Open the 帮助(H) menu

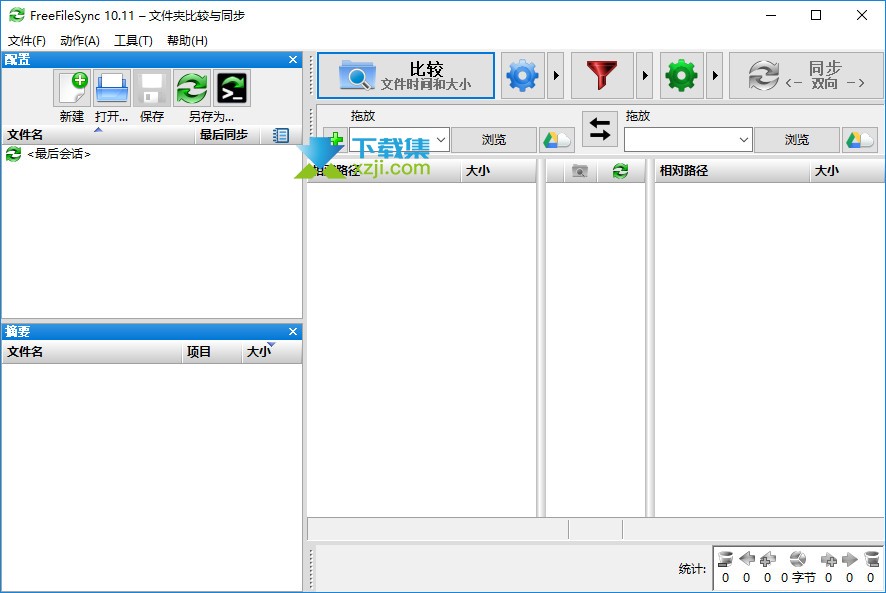(187, 41)
